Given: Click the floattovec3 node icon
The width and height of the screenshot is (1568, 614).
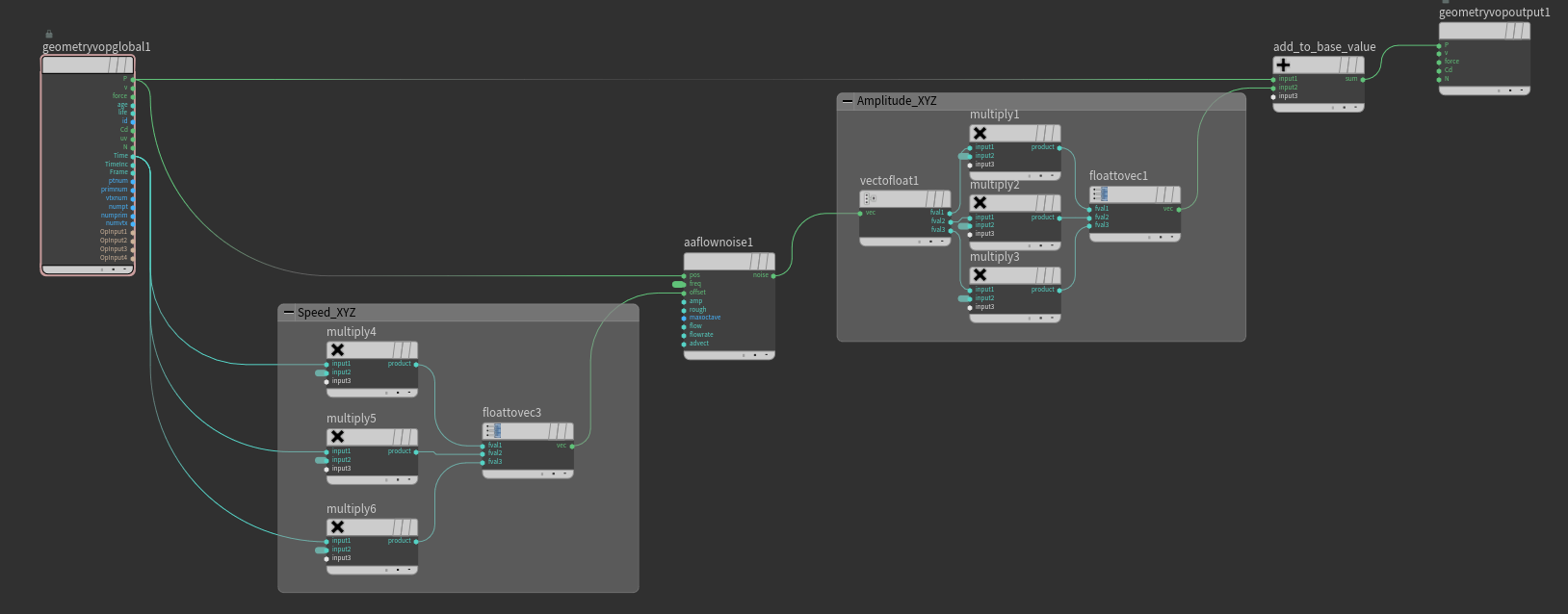Looking at the screenshot, I should [492, 430].
